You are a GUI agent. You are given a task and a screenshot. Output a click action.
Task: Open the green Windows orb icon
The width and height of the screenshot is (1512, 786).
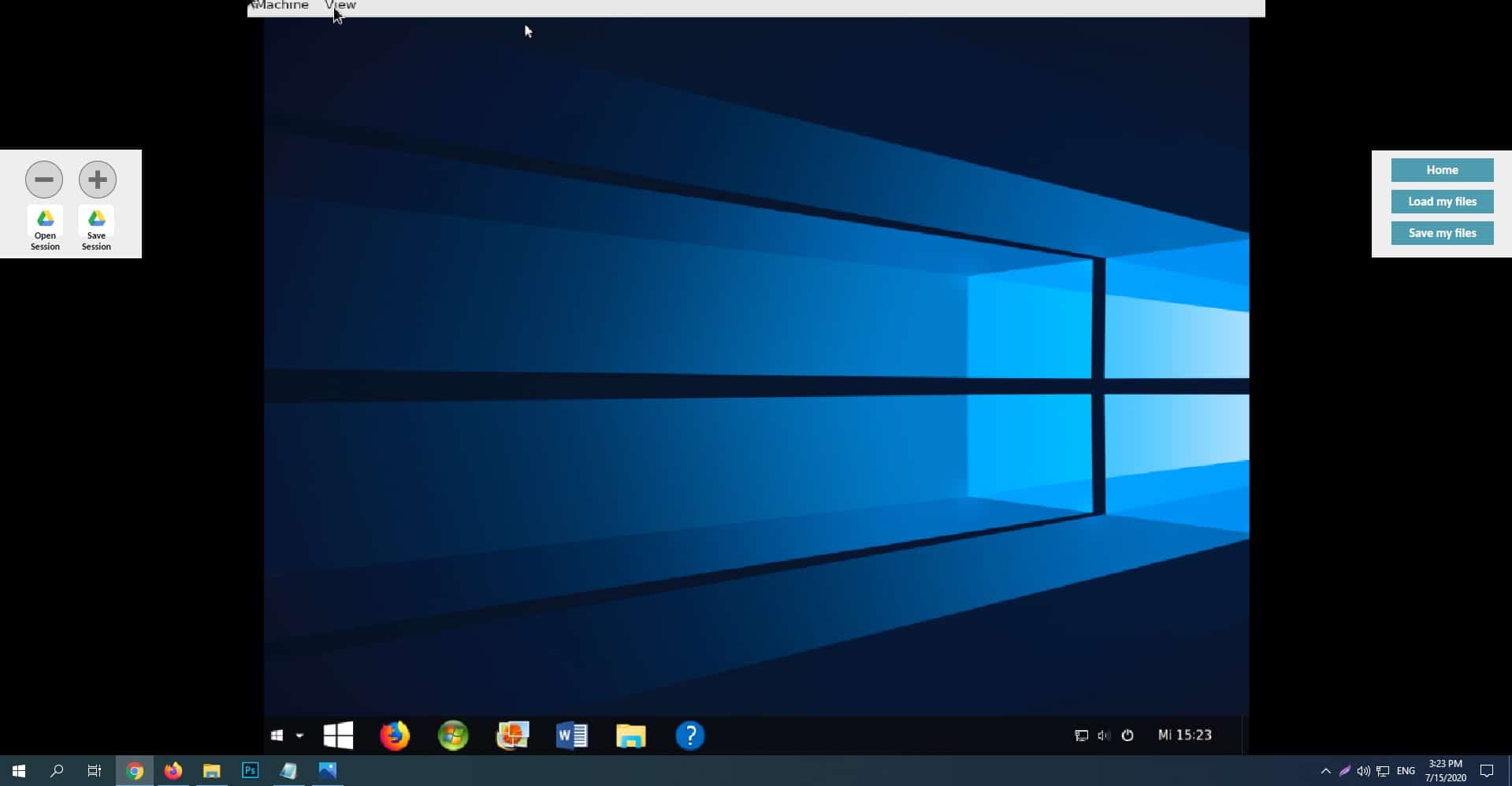pos(453,736)
